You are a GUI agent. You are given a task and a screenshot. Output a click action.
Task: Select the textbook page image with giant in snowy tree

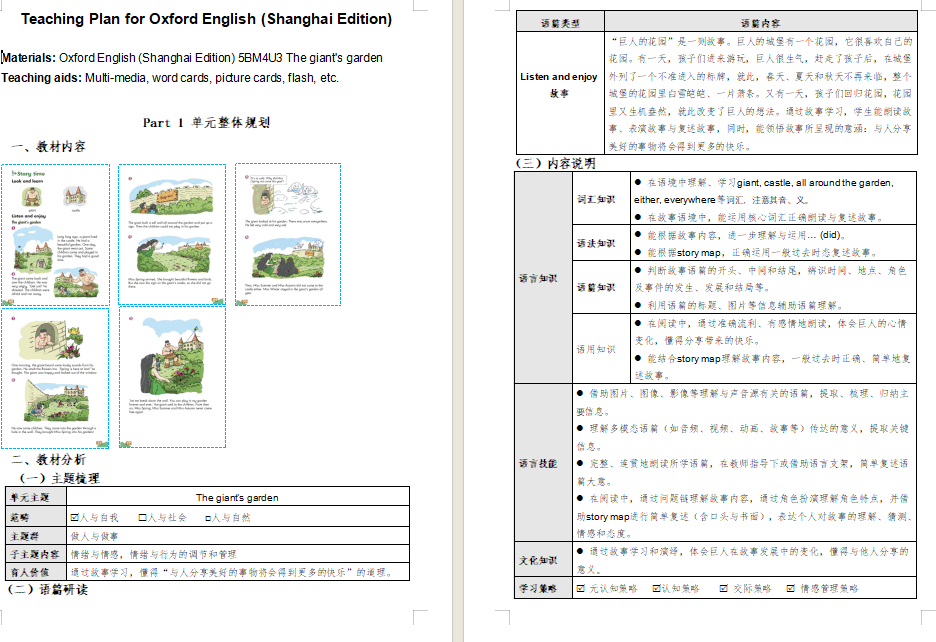point(288,234)
